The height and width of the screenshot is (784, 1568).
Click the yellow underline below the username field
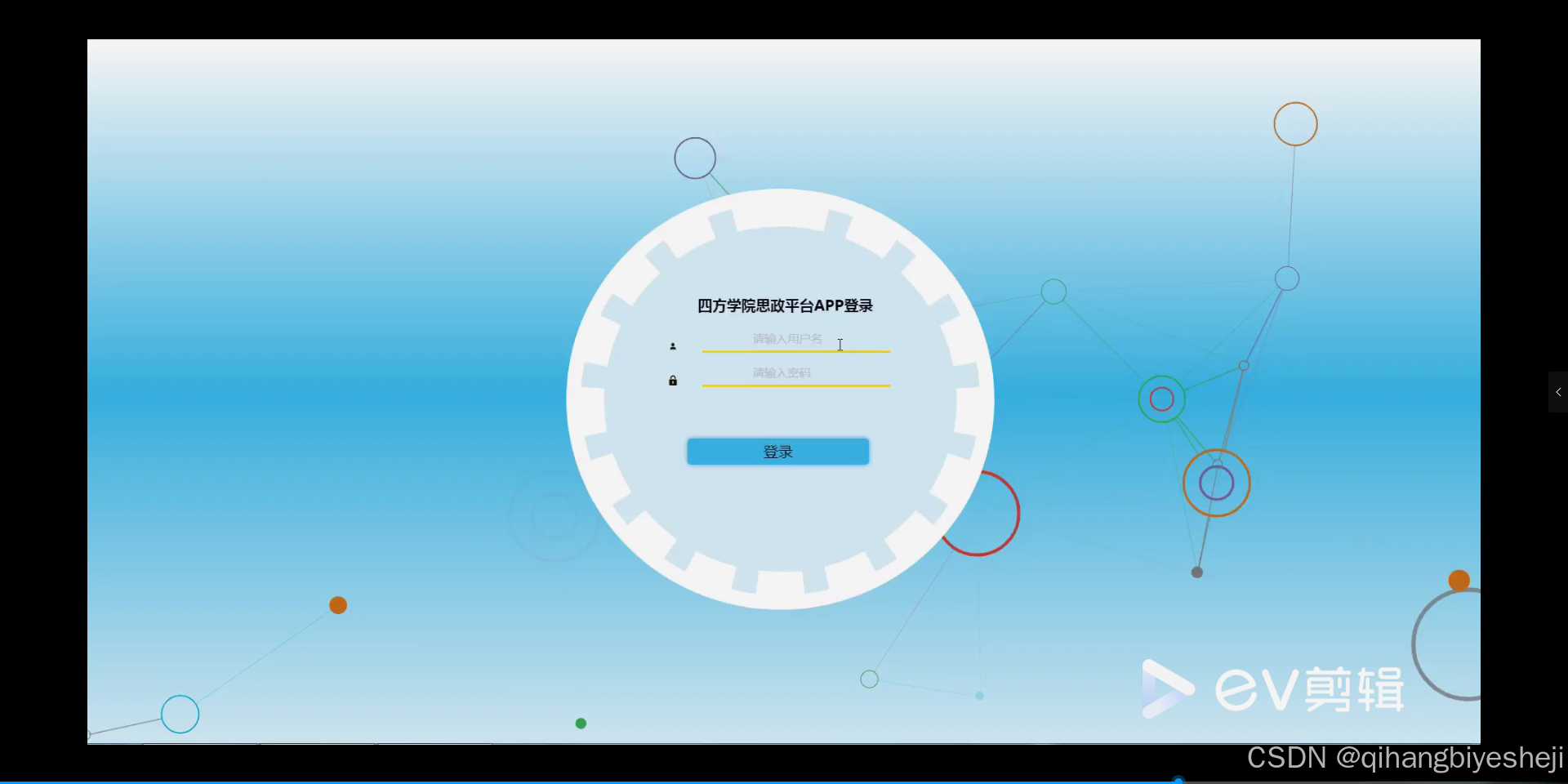[x=795, y=351]
